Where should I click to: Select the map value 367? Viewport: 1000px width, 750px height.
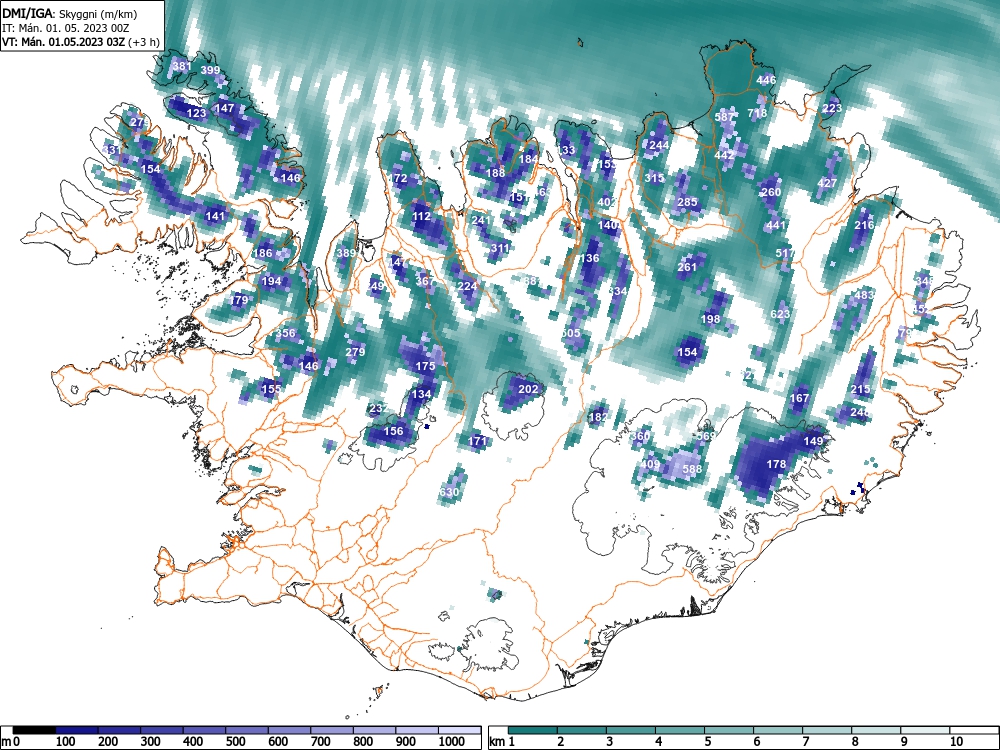click(x=425, y=281)
